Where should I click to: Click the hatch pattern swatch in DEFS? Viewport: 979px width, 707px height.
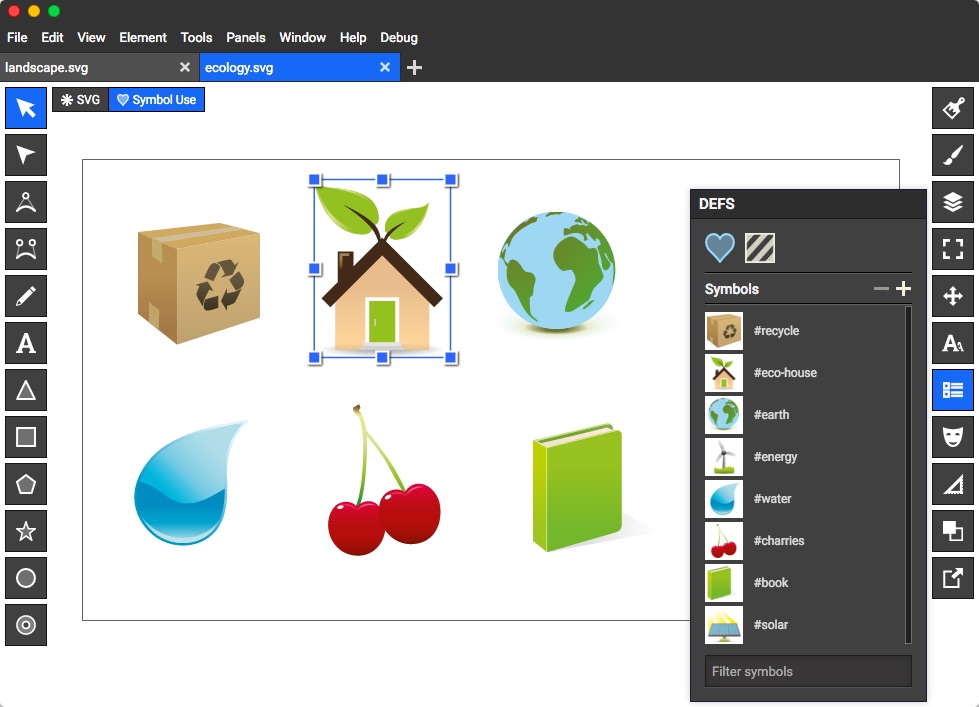[x=760, y=246]
